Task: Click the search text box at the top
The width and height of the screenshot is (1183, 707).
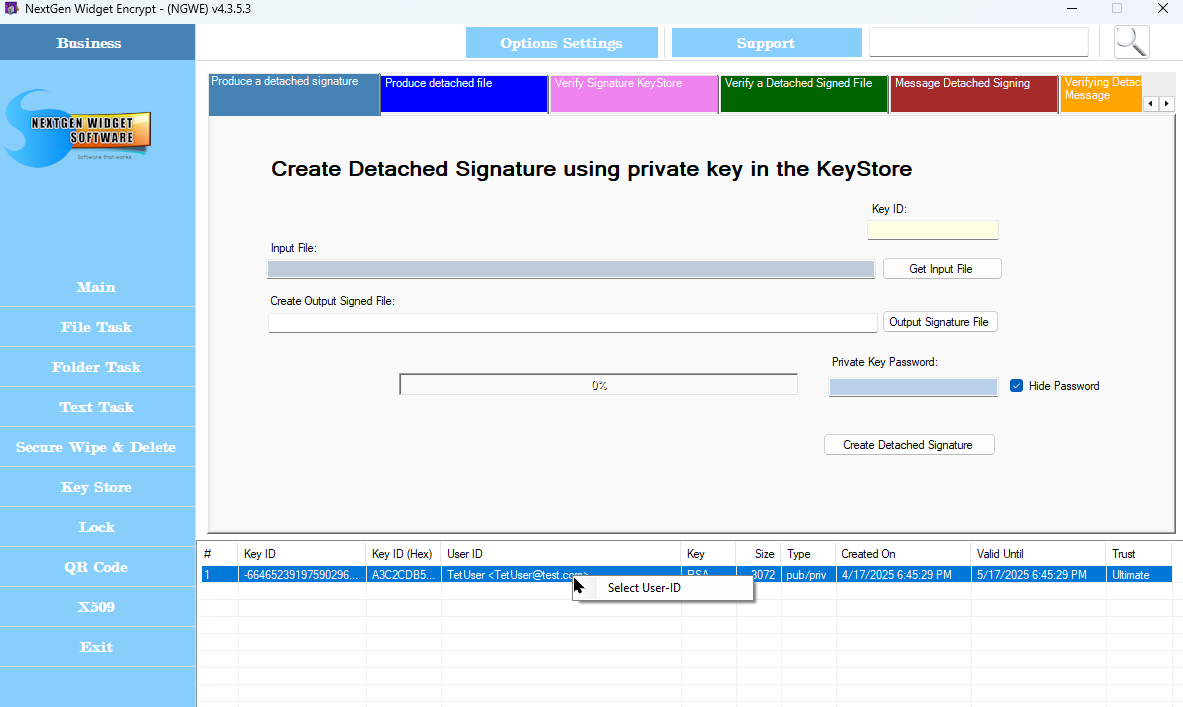Action: 979,42
